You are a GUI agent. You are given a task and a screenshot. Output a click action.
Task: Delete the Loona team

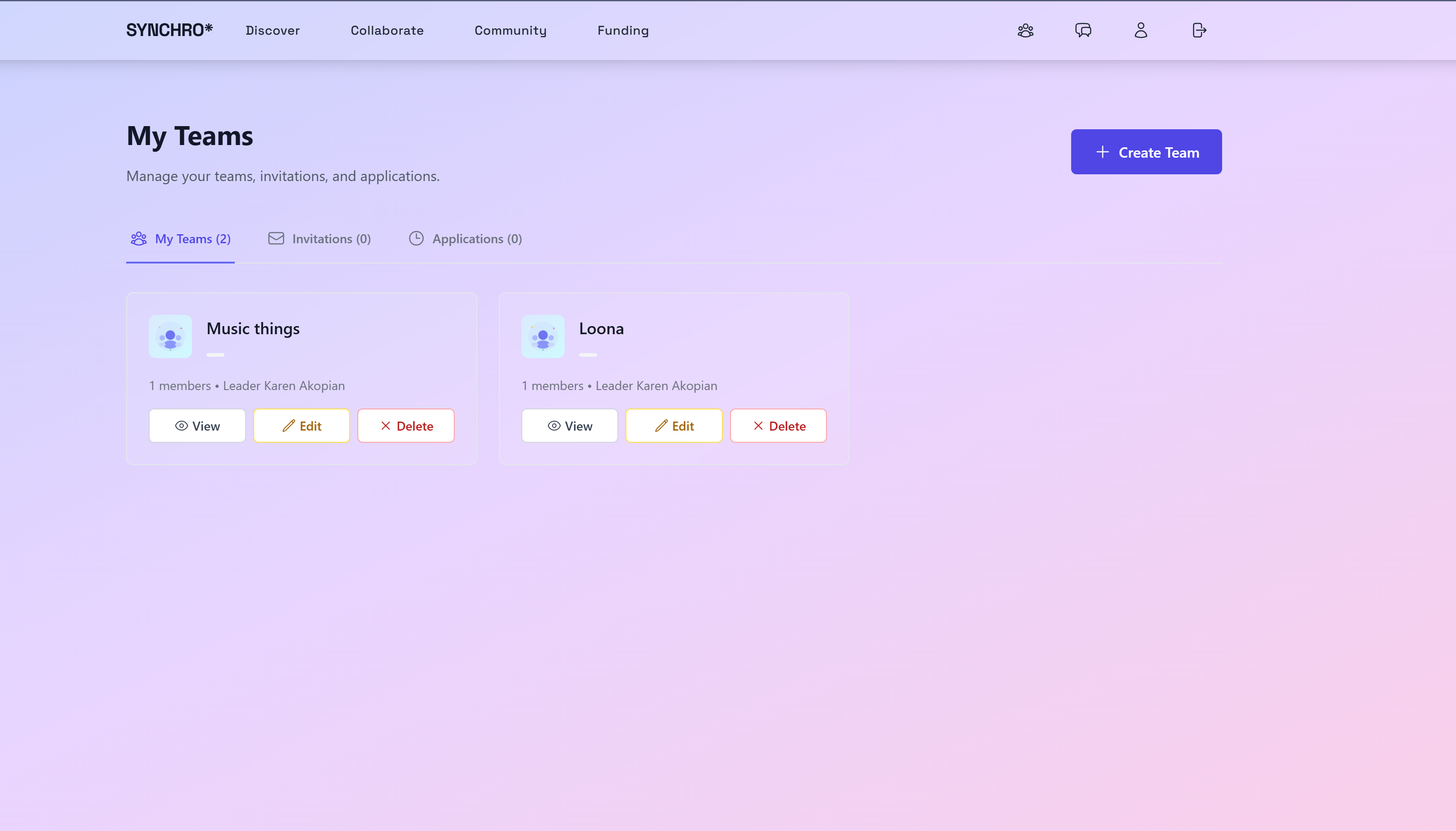[778, 426]
